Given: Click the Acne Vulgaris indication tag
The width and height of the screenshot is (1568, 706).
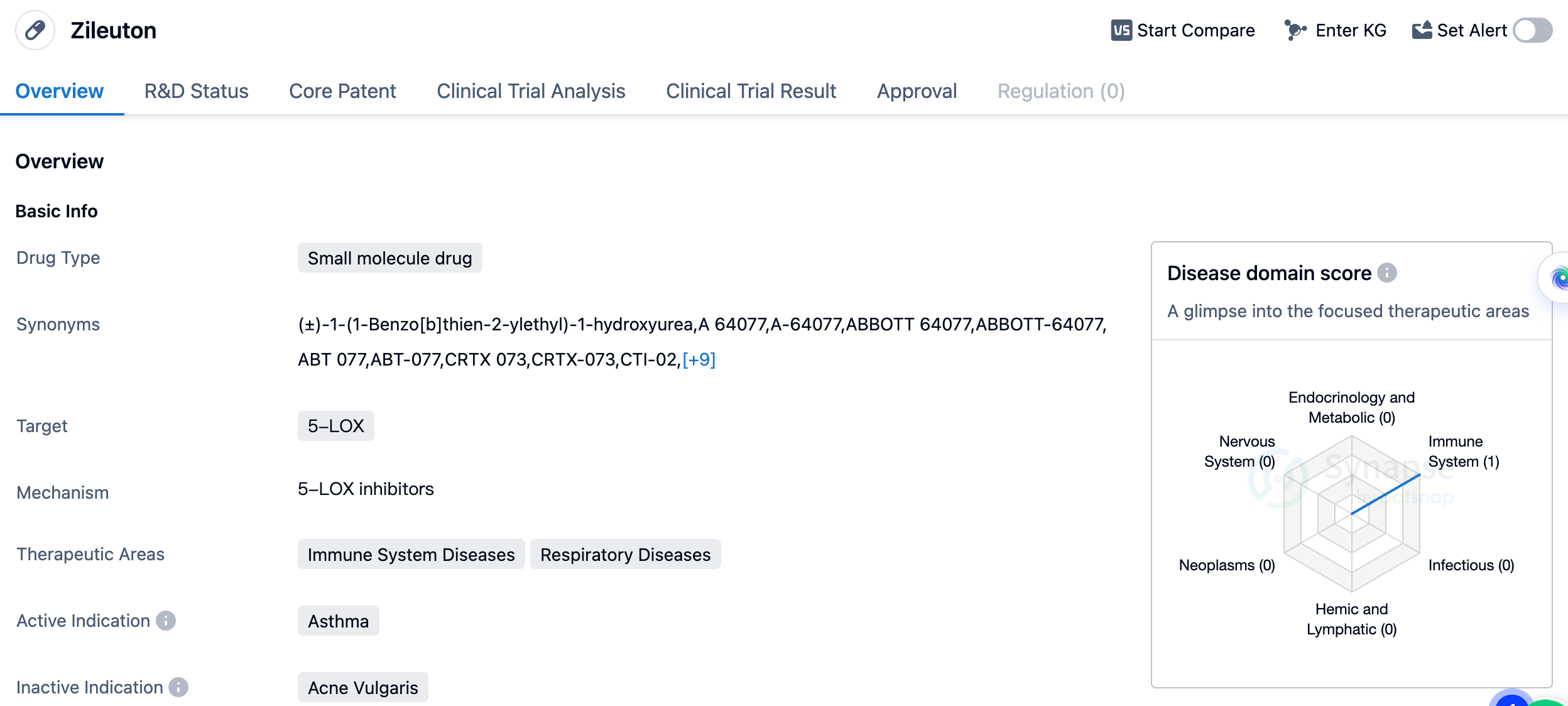Looking at the screenshot, I should coord(362,688).
